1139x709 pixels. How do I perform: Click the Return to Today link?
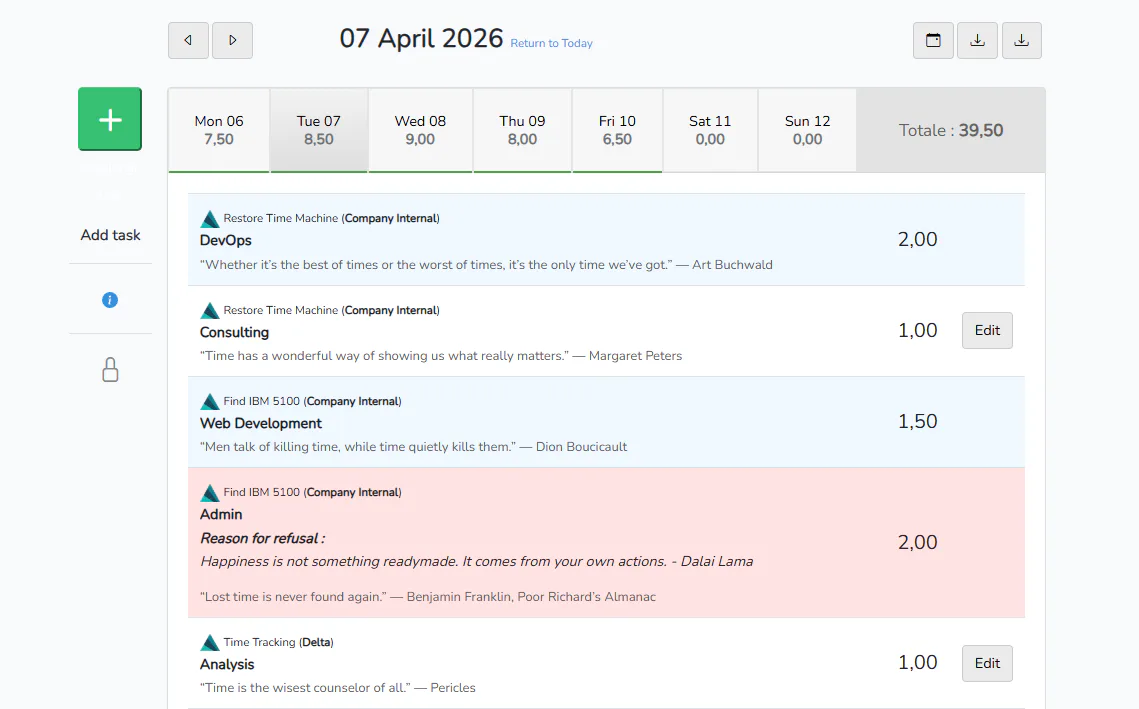pos(551,44)
